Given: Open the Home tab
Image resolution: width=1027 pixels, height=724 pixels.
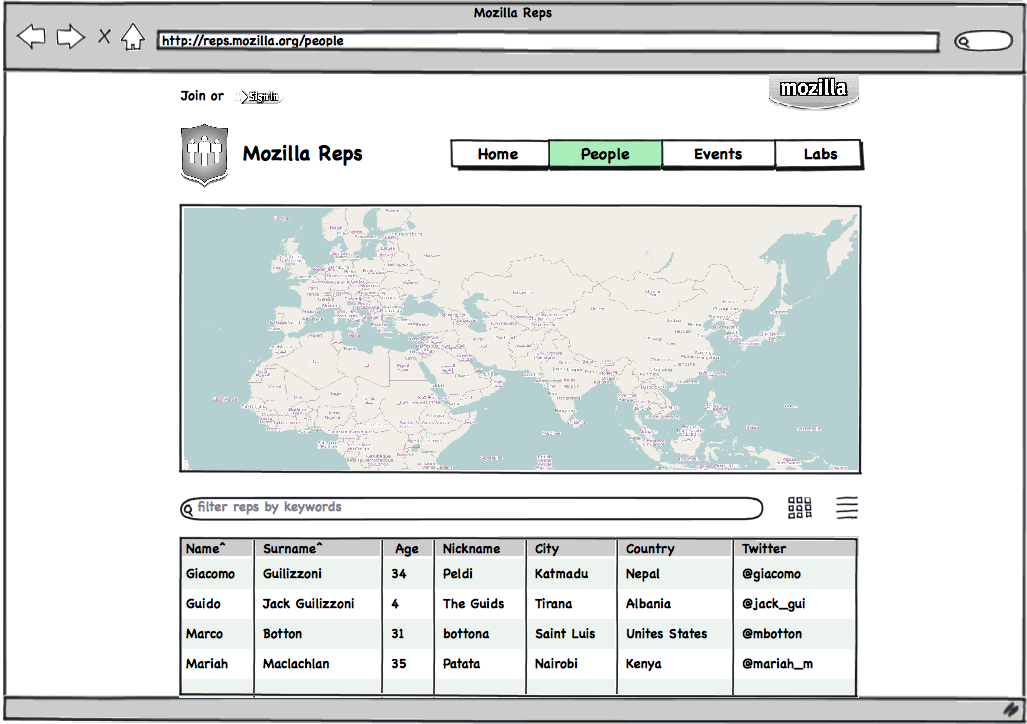Looking at the screenshot, I should point(500,155).
